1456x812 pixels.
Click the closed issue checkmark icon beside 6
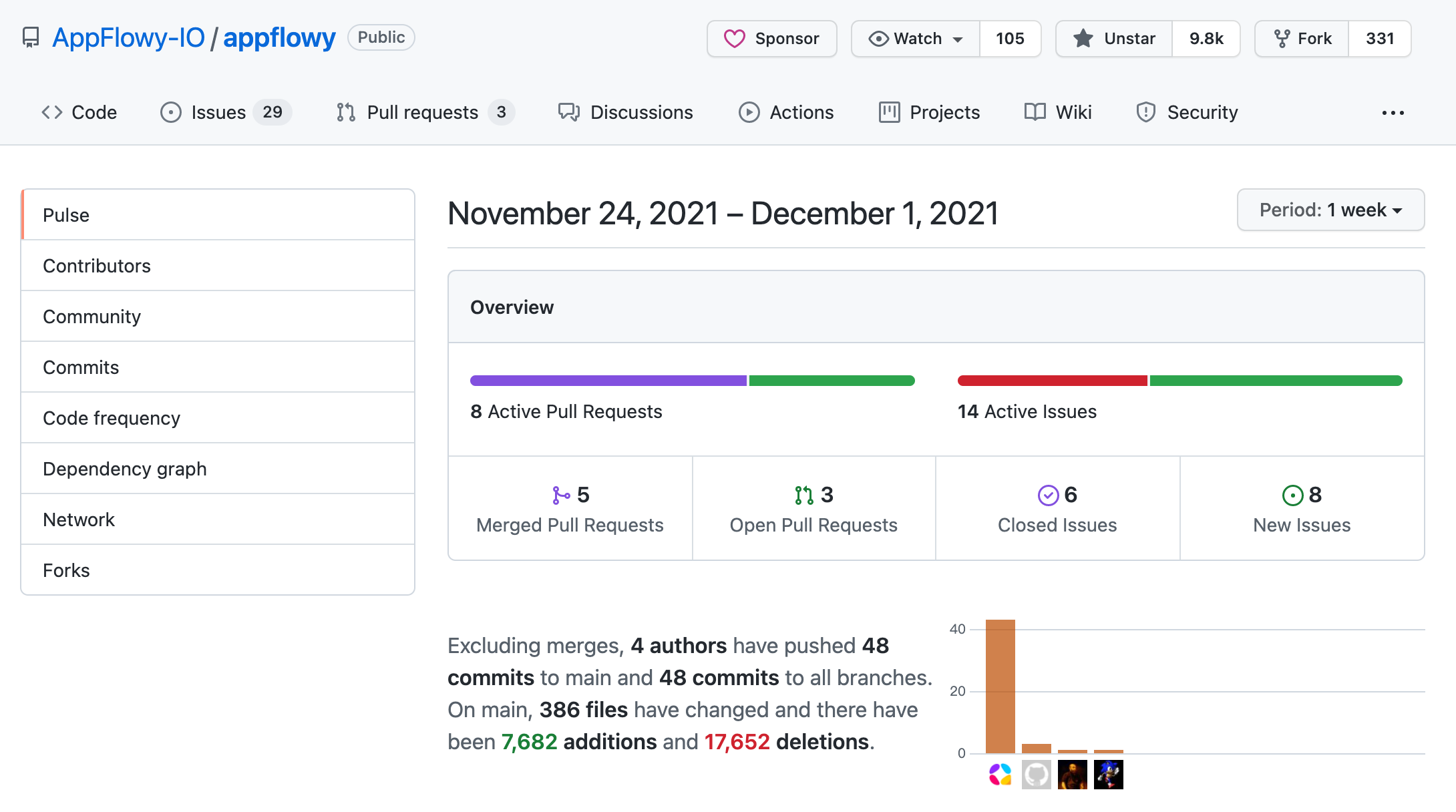1049,495
